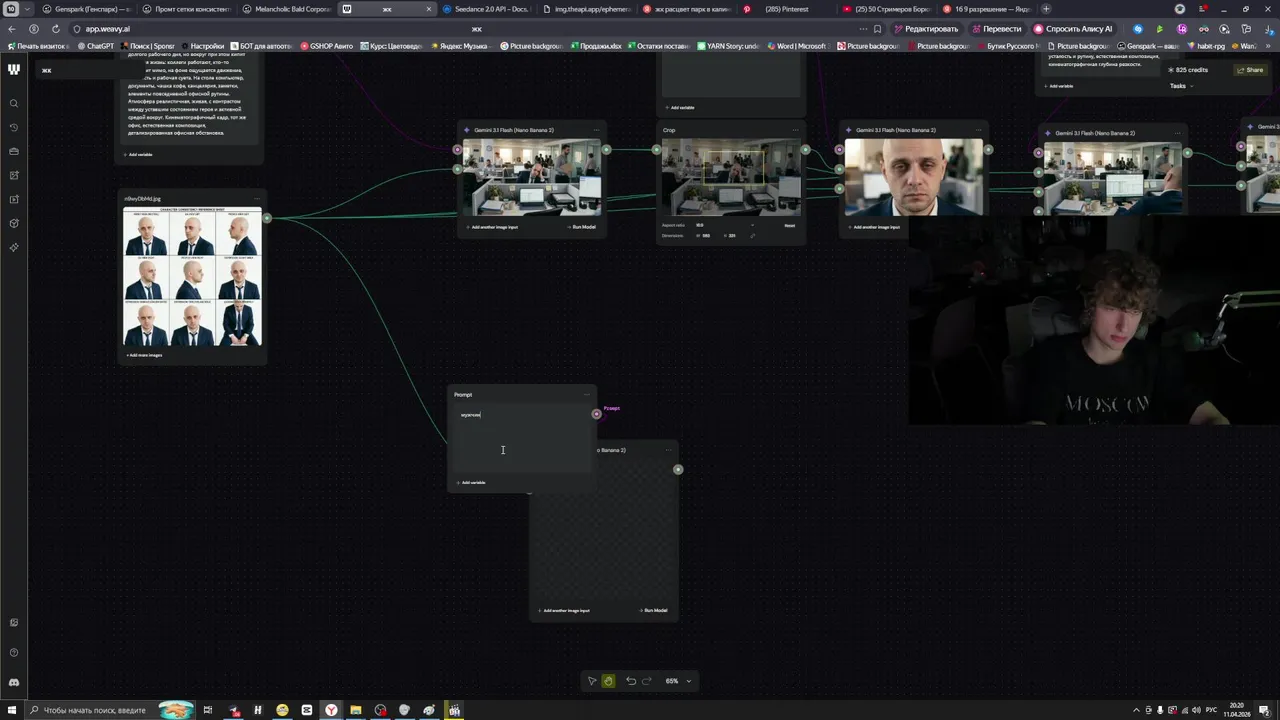Select the bald man close-up image thumbnail
This screenshot has width=1280, height=720.
913,177
